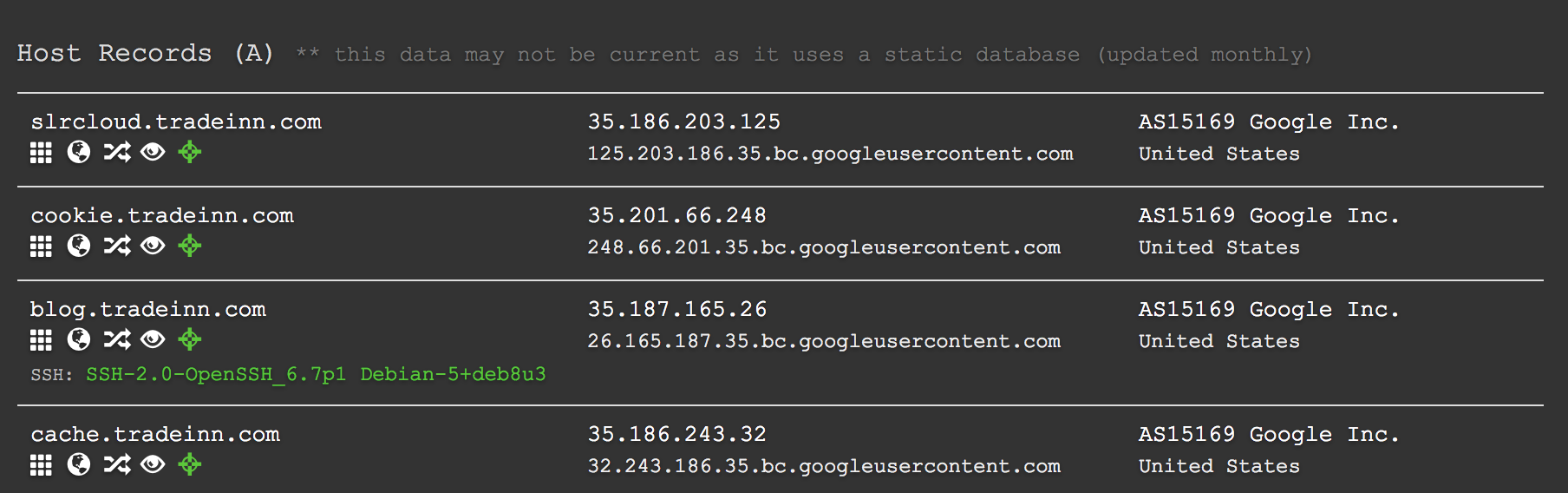
Task: Click green crosshair icon under blog.tradeinn.com
Action: pyautogui.click(x=190, y=340)
